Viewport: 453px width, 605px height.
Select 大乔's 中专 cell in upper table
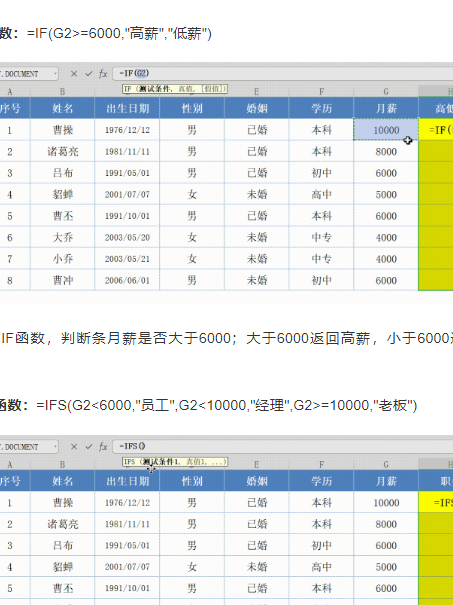[321, 237]
